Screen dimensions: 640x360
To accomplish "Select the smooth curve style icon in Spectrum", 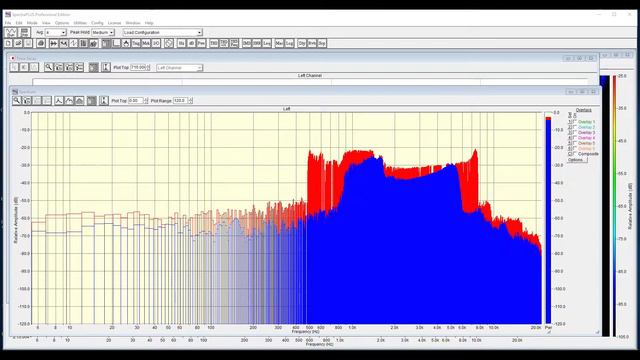I will [69, 100].
